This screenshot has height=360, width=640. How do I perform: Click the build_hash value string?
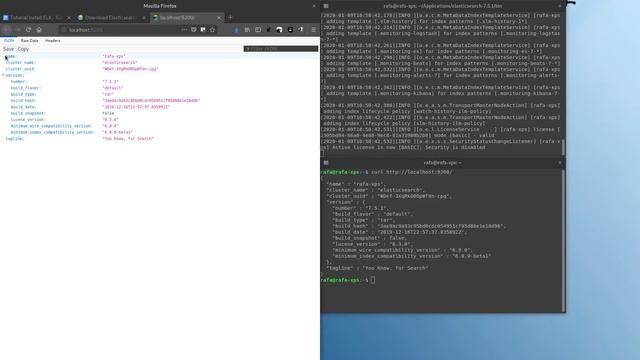coord(151,100)
